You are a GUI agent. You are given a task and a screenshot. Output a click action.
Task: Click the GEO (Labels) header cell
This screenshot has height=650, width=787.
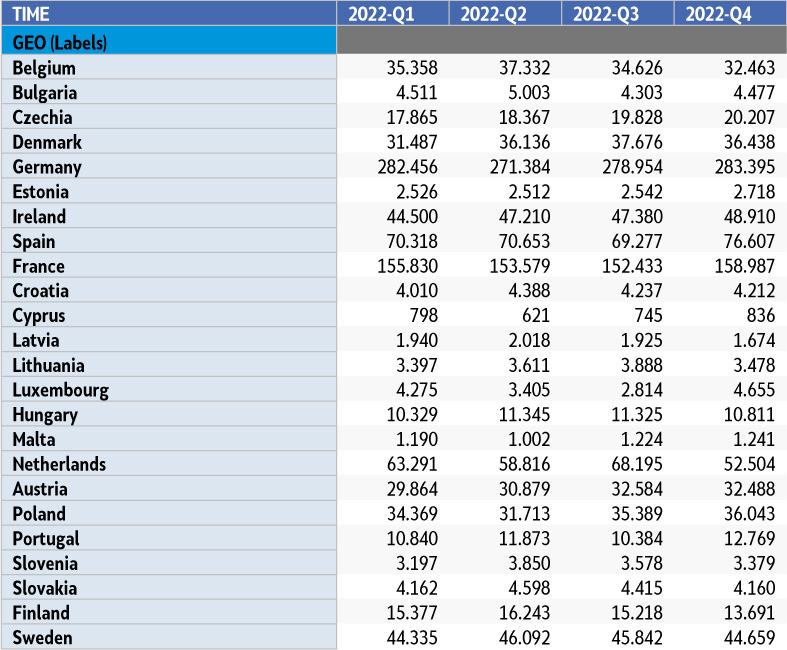168,42
